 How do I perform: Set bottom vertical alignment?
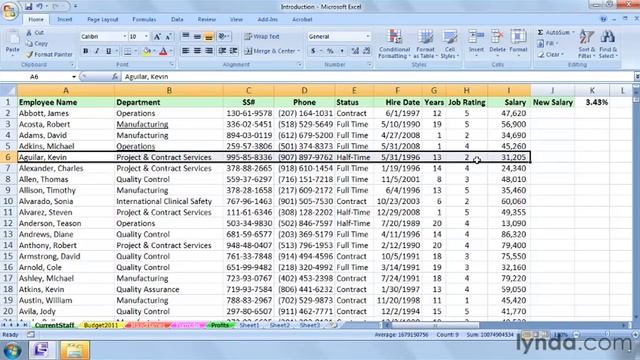click(x=209, y=37)
